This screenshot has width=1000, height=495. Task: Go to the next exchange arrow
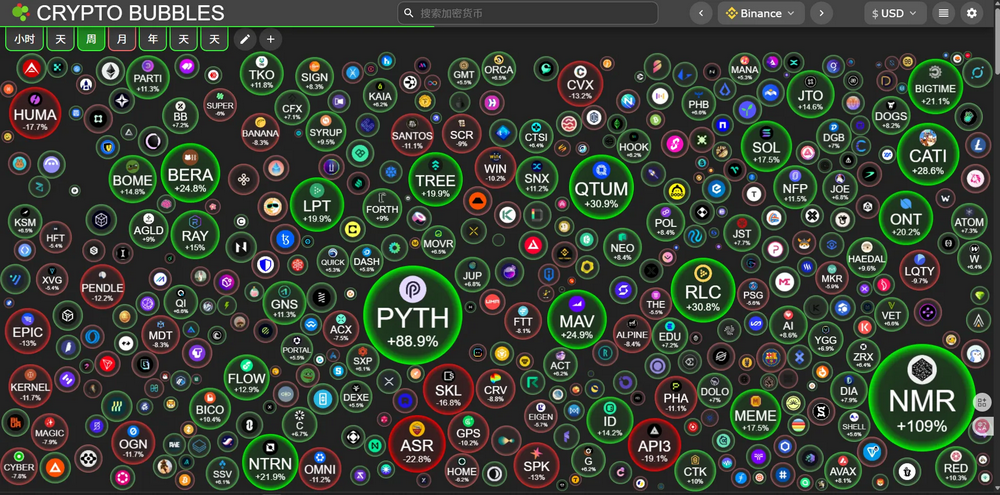pos(821,13)
